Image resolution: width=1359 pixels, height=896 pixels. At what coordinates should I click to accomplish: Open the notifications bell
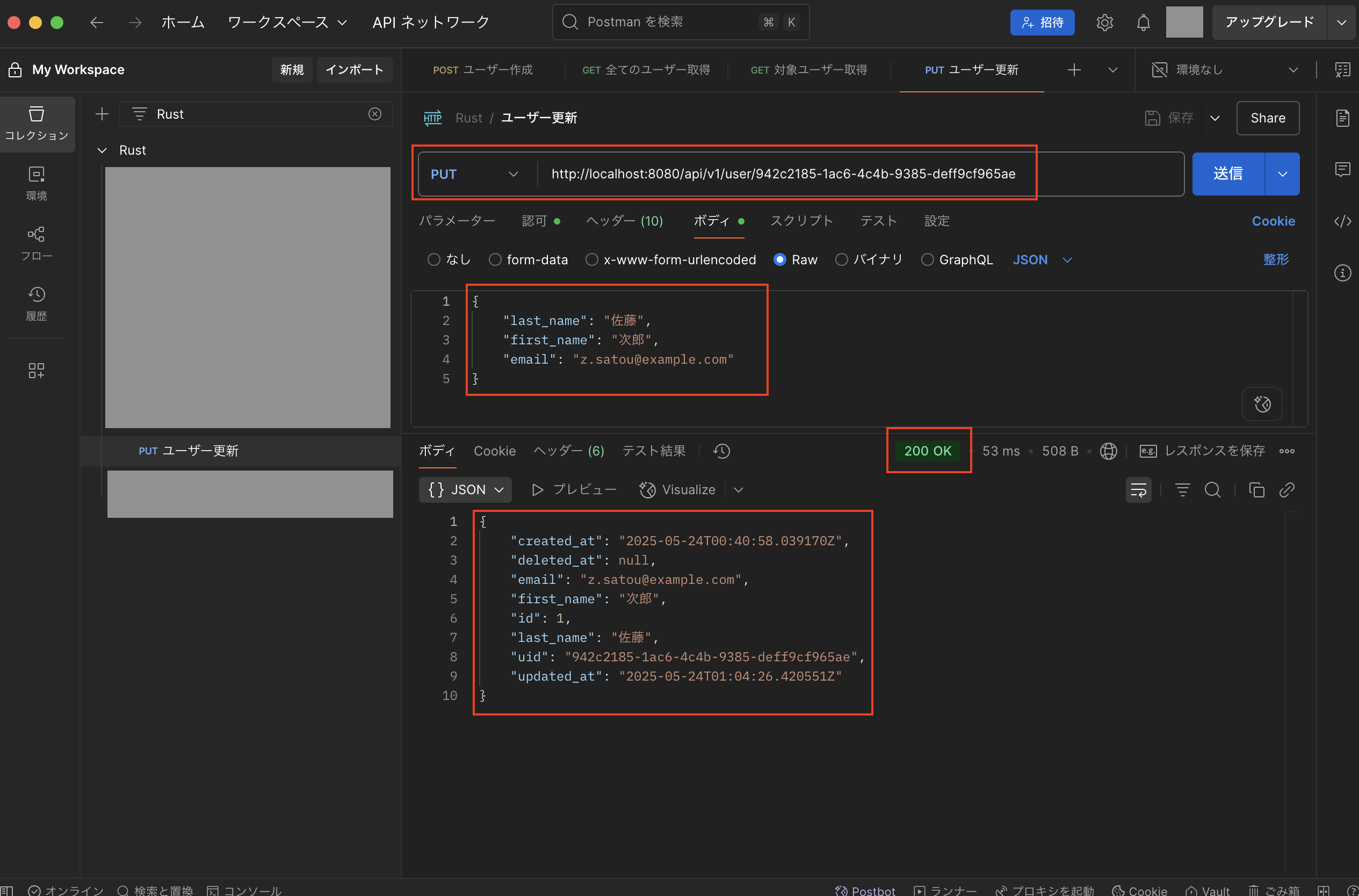(x=1143, y=22)
